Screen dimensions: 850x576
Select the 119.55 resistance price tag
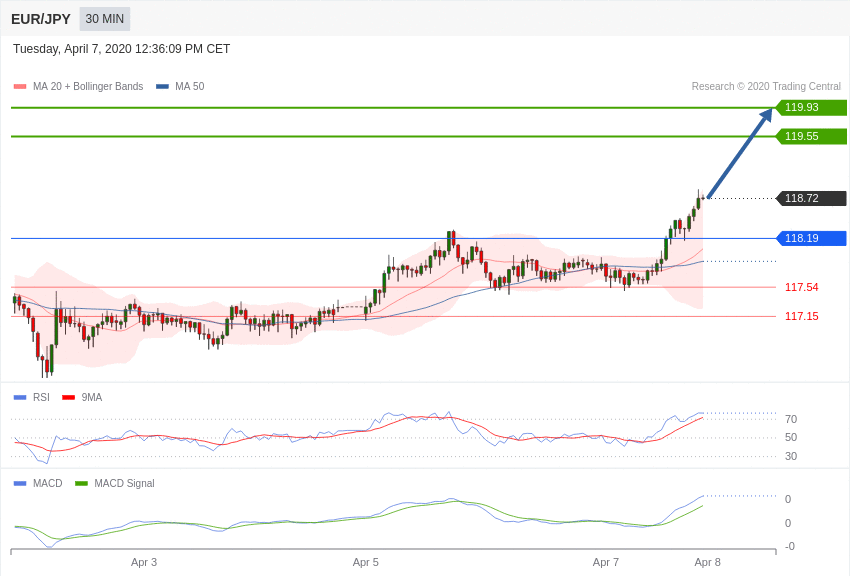coord(811,136)
